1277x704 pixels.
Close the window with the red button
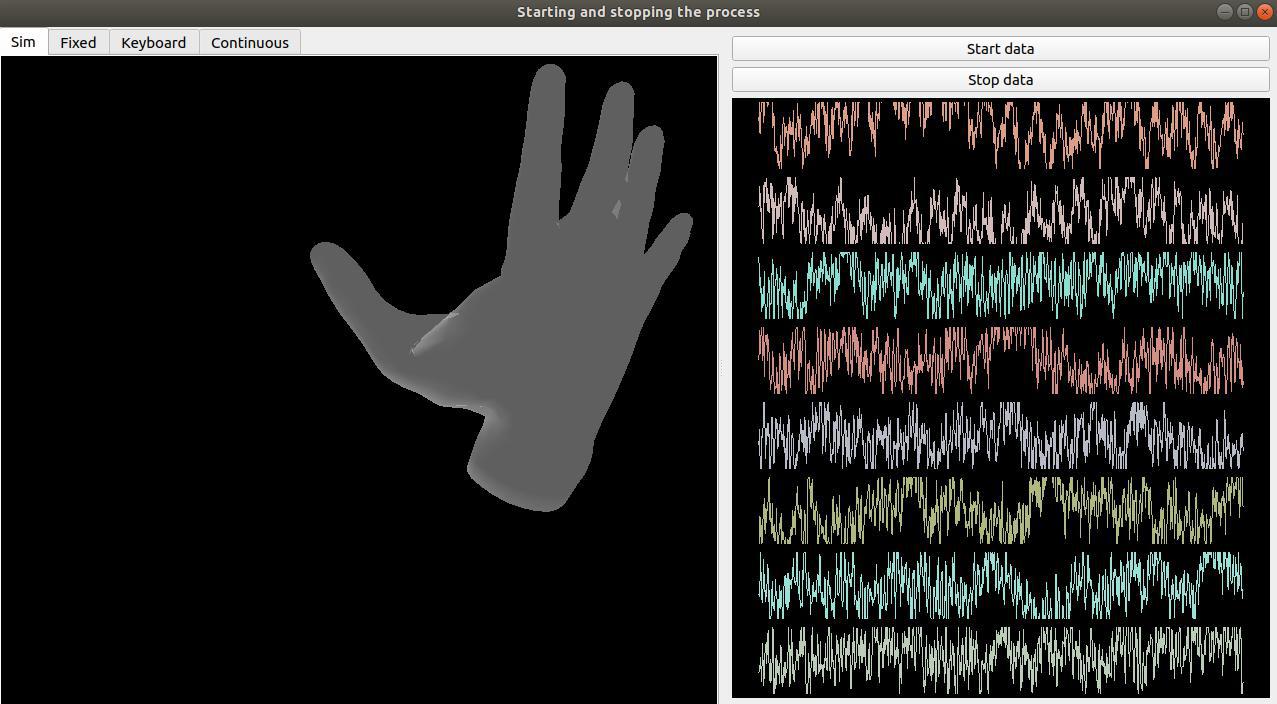point(1264,12)
